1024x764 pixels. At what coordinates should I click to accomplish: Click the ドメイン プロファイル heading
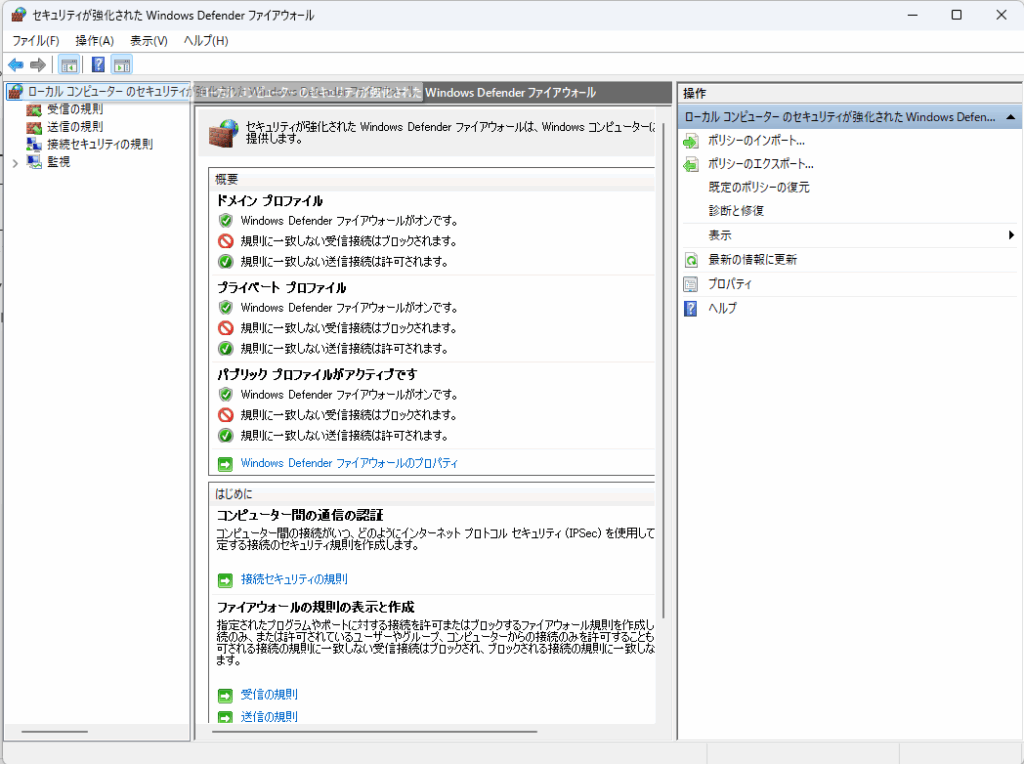point(270,200)
